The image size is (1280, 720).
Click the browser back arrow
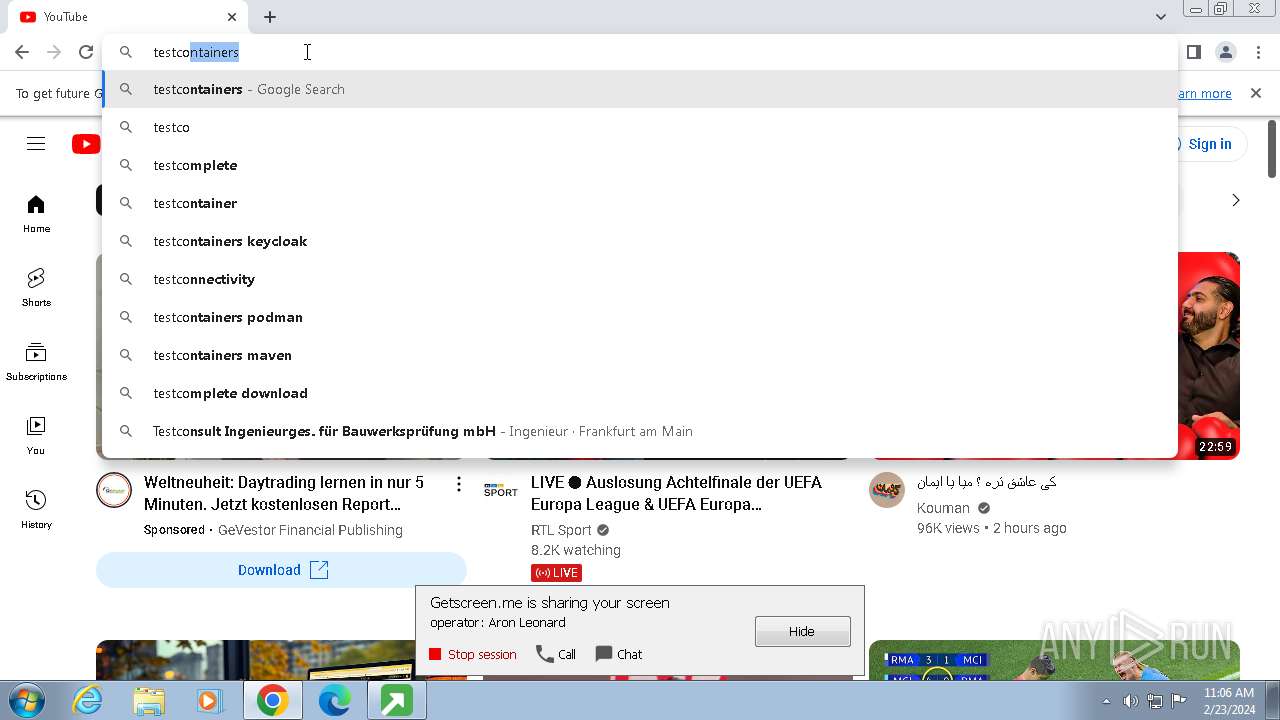coord(22,52)
